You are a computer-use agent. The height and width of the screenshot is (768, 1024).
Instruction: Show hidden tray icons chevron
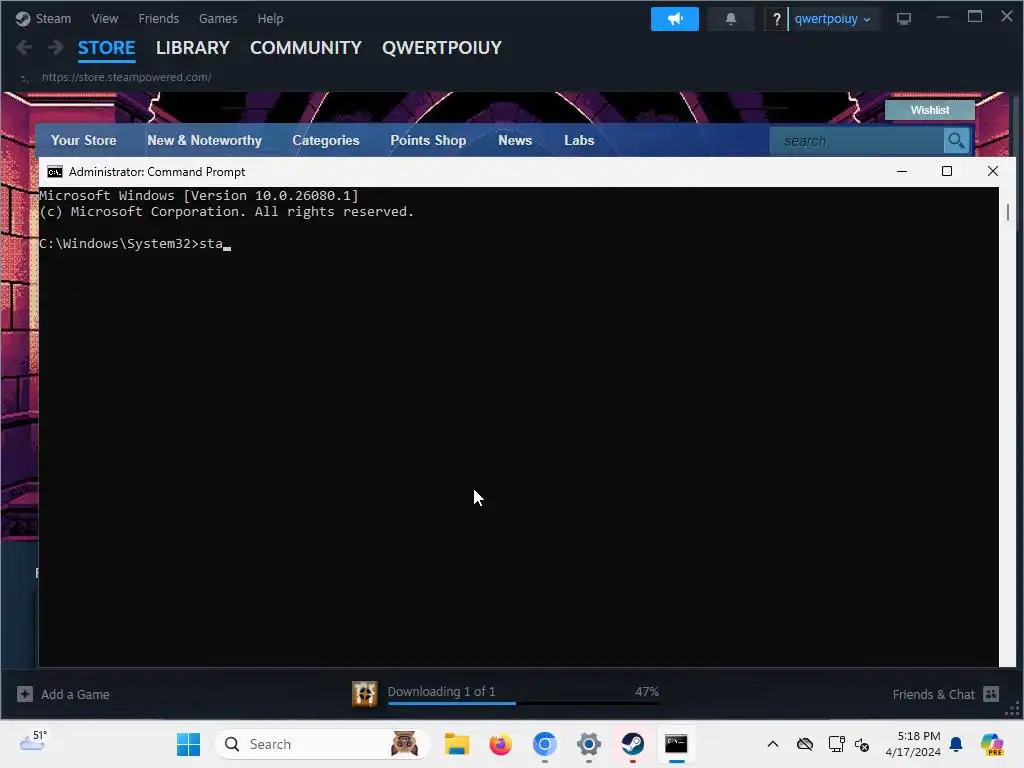click(773, 744)
